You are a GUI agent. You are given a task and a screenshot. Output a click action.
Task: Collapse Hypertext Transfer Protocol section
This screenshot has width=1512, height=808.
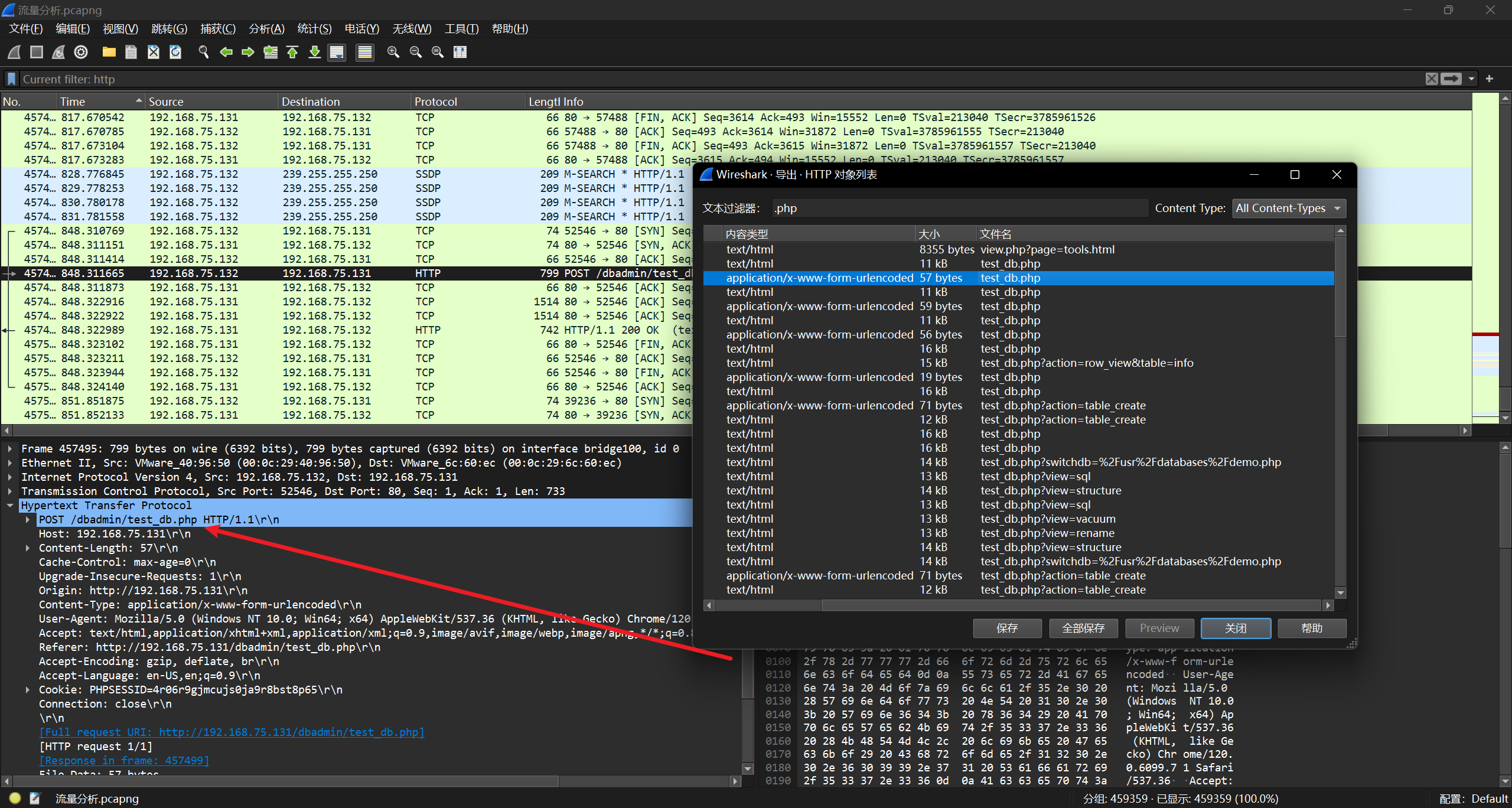click(10, 506)
